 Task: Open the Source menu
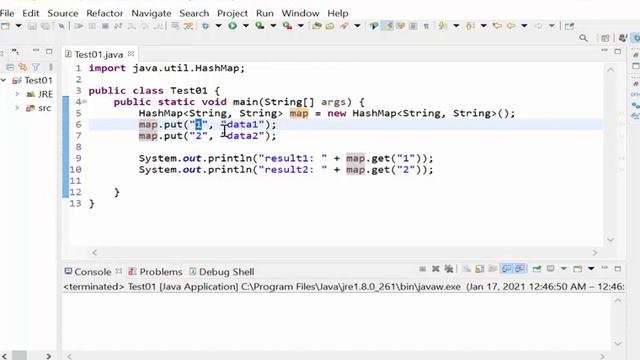click(x=62, y=13)
